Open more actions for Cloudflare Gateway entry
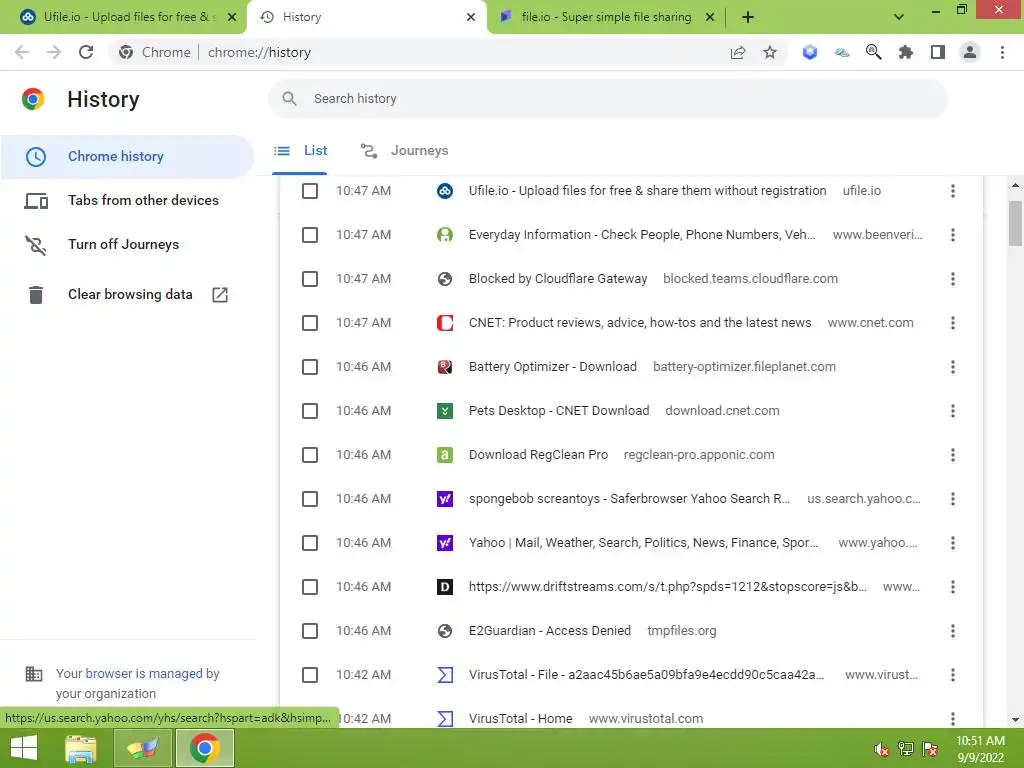 pos(953,279)
